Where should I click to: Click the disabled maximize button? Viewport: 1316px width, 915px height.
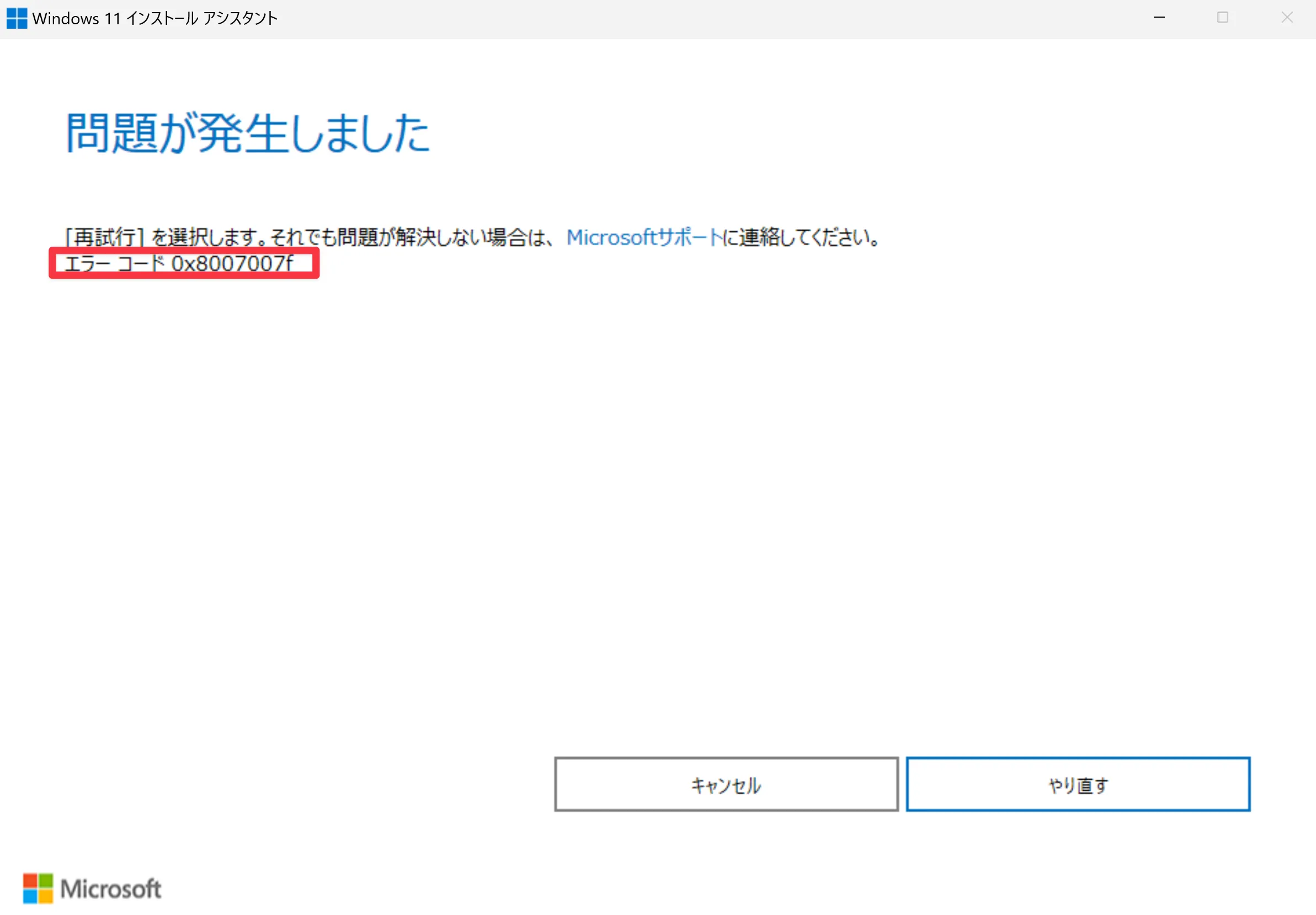point(1223,18)
